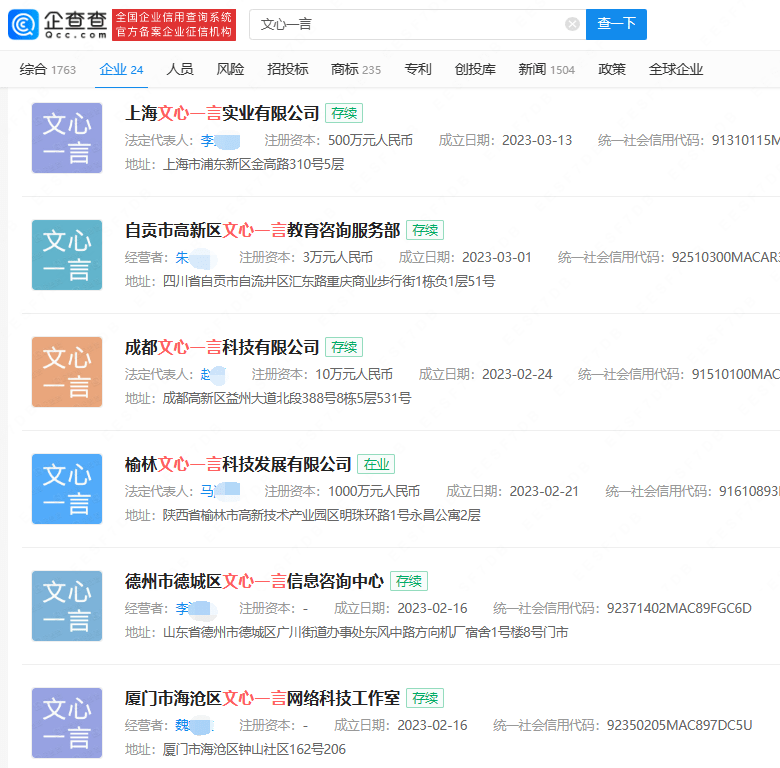Screen dimensions: 780x768
Task: Open operator 魏 link of the 厦门 entry
Action: 194,725
